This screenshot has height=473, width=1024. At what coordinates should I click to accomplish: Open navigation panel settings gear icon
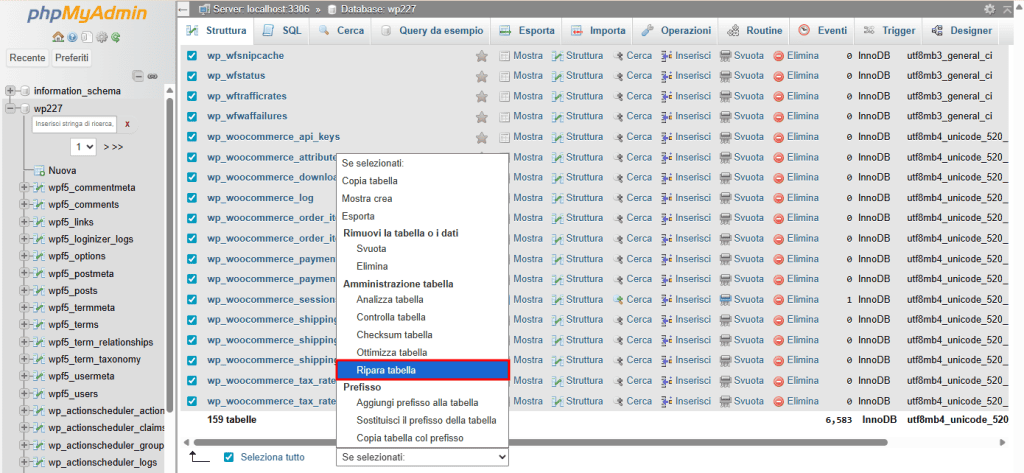tap(101, 37)
